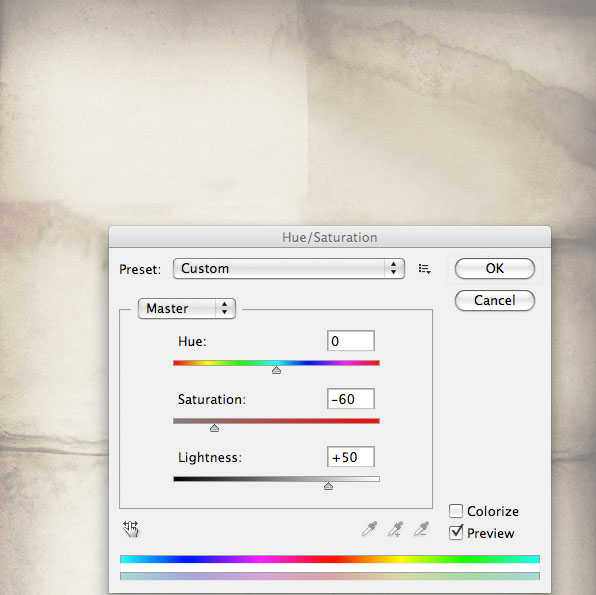Click the Hue: label
596x595 pixels.
click(192, 341)
